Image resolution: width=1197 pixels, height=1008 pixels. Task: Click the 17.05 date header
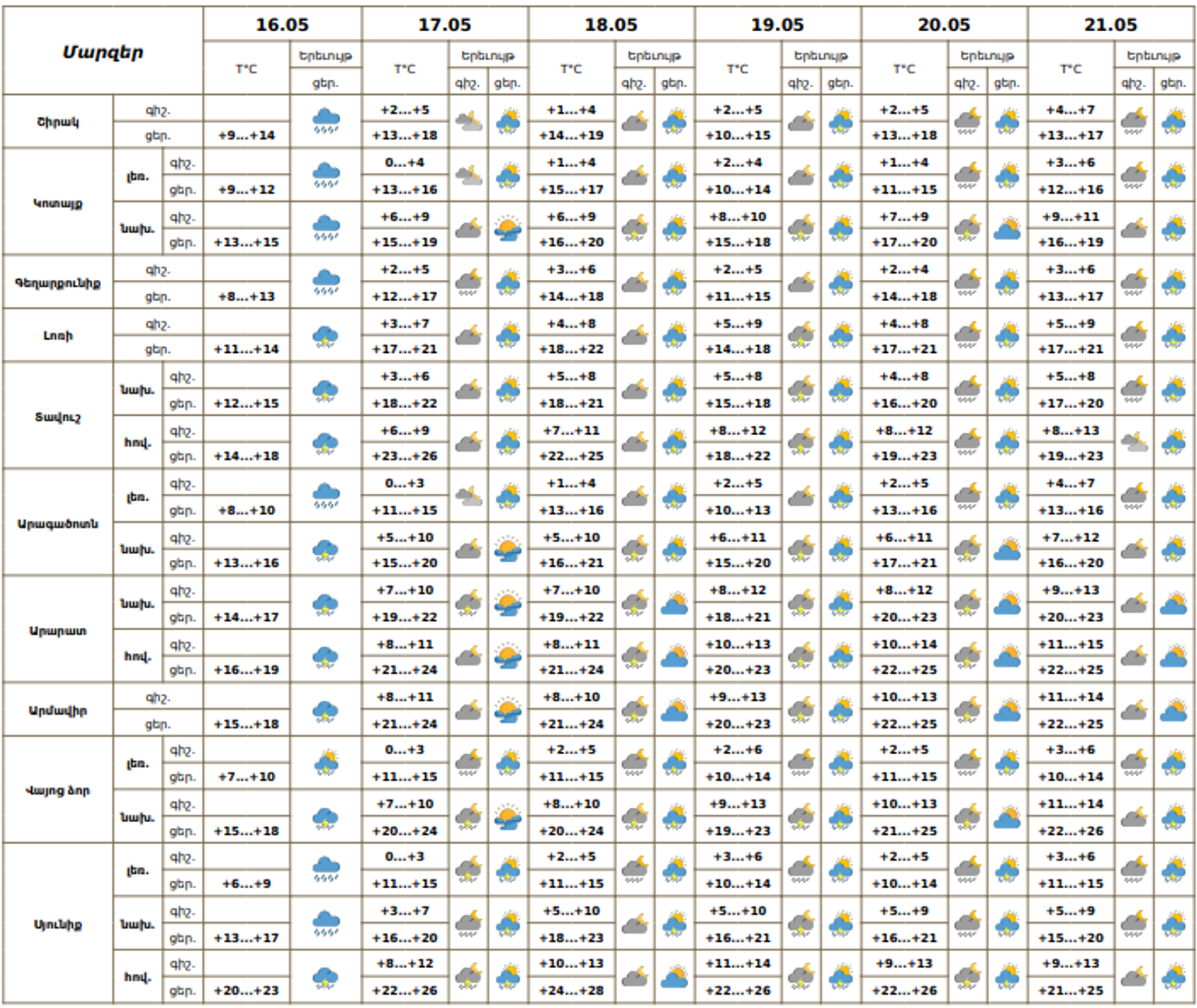click(445, 25)
